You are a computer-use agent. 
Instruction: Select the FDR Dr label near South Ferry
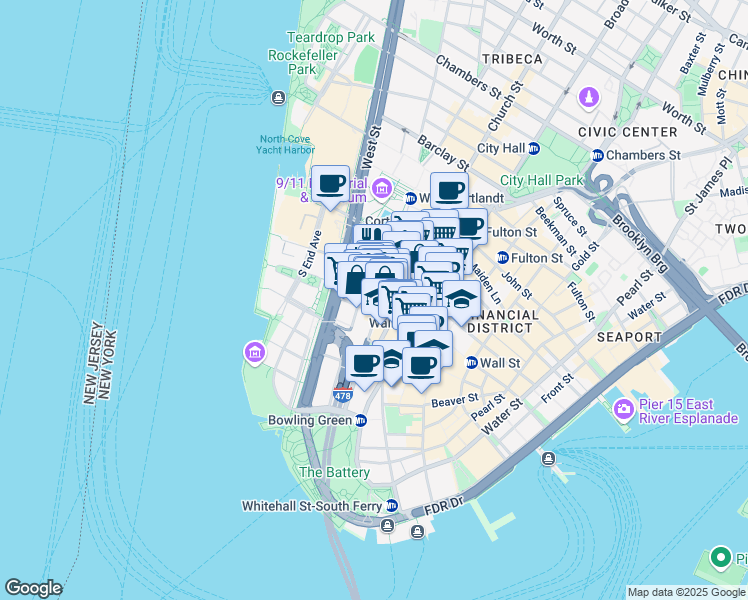click(x=444, y=506)
